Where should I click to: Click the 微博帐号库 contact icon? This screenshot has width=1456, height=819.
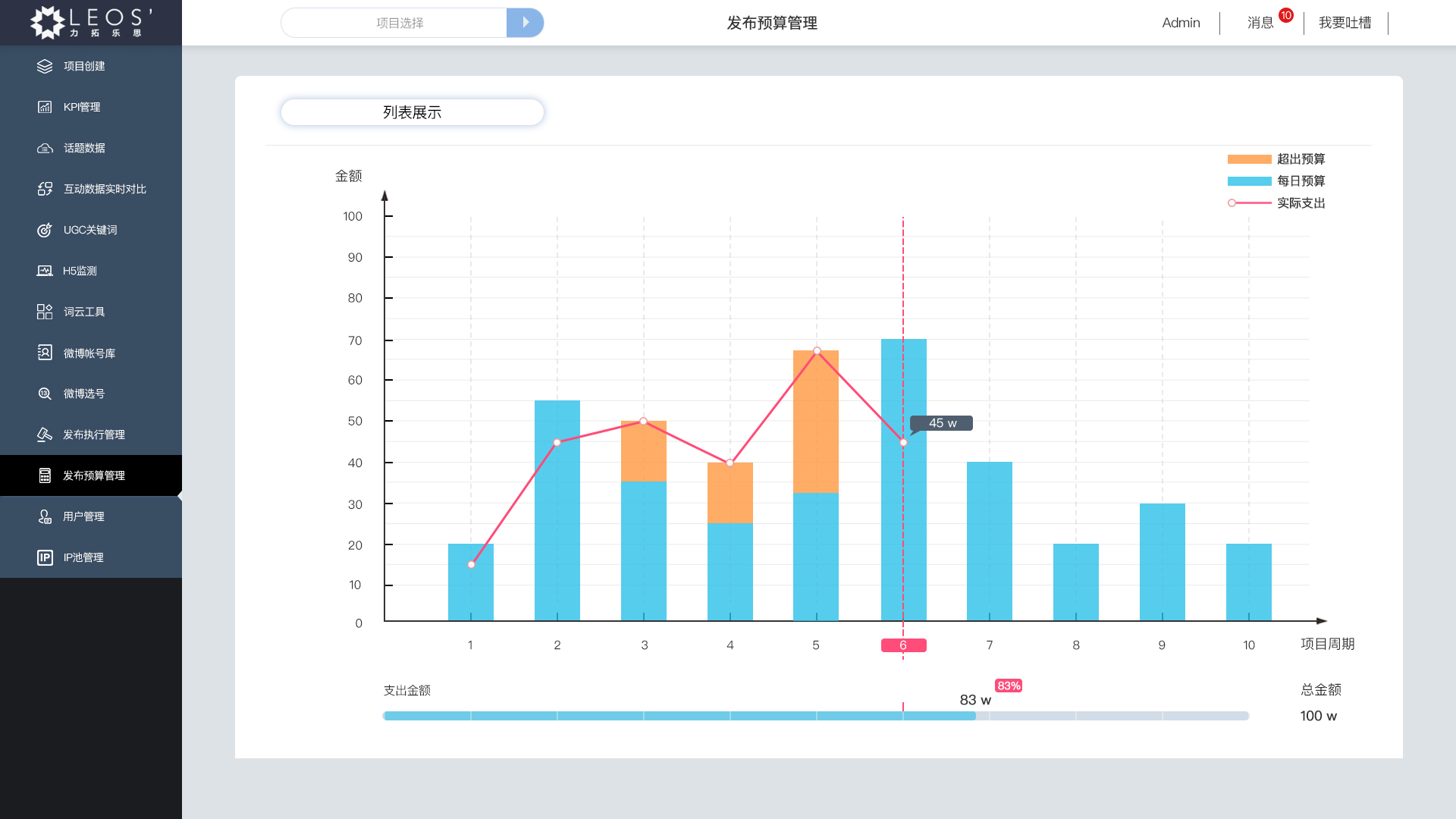click(45, 353)
